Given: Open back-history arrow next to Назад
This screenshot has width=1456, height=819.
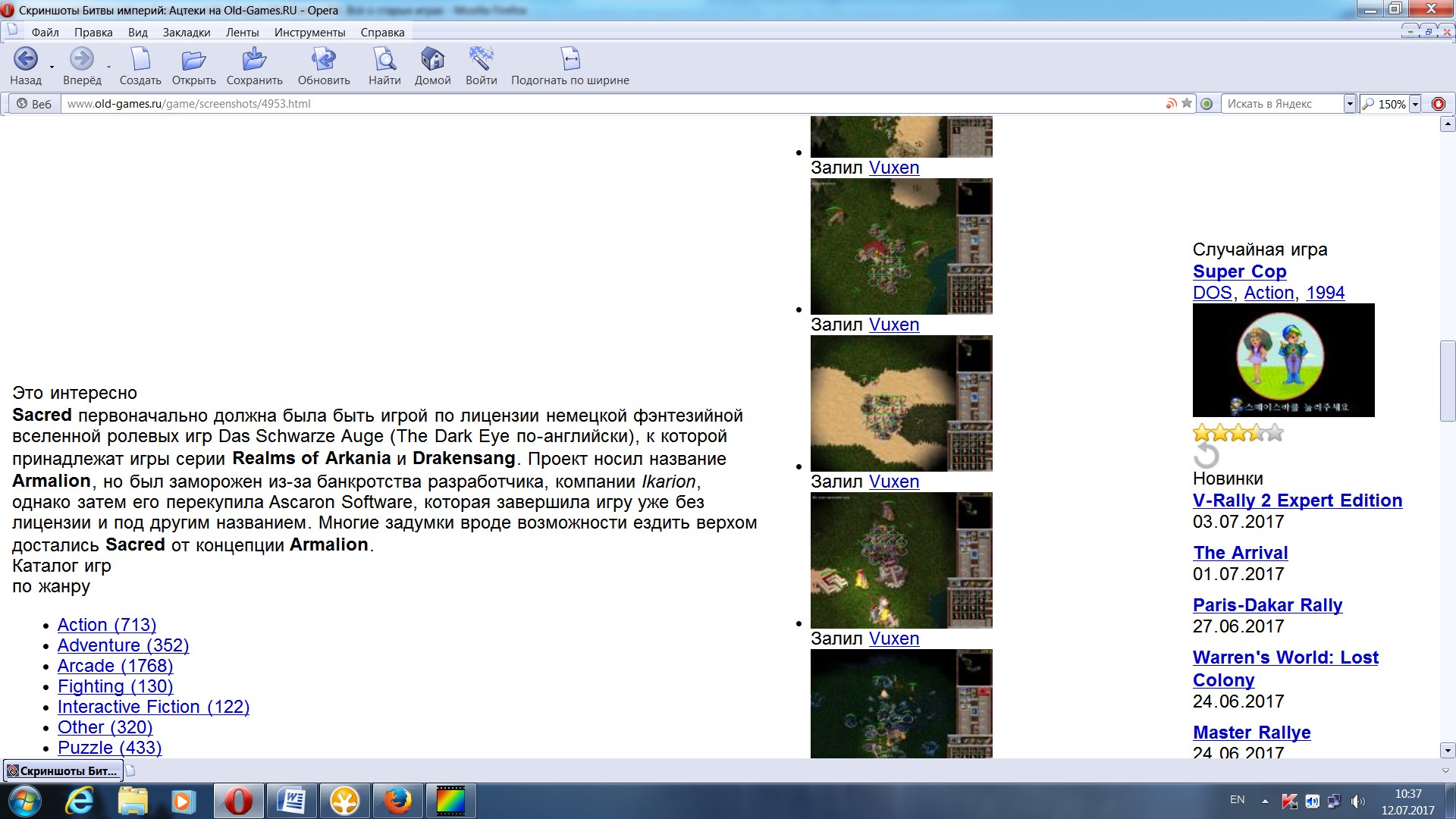Looking at the screenshot, I should pos(52,67).
